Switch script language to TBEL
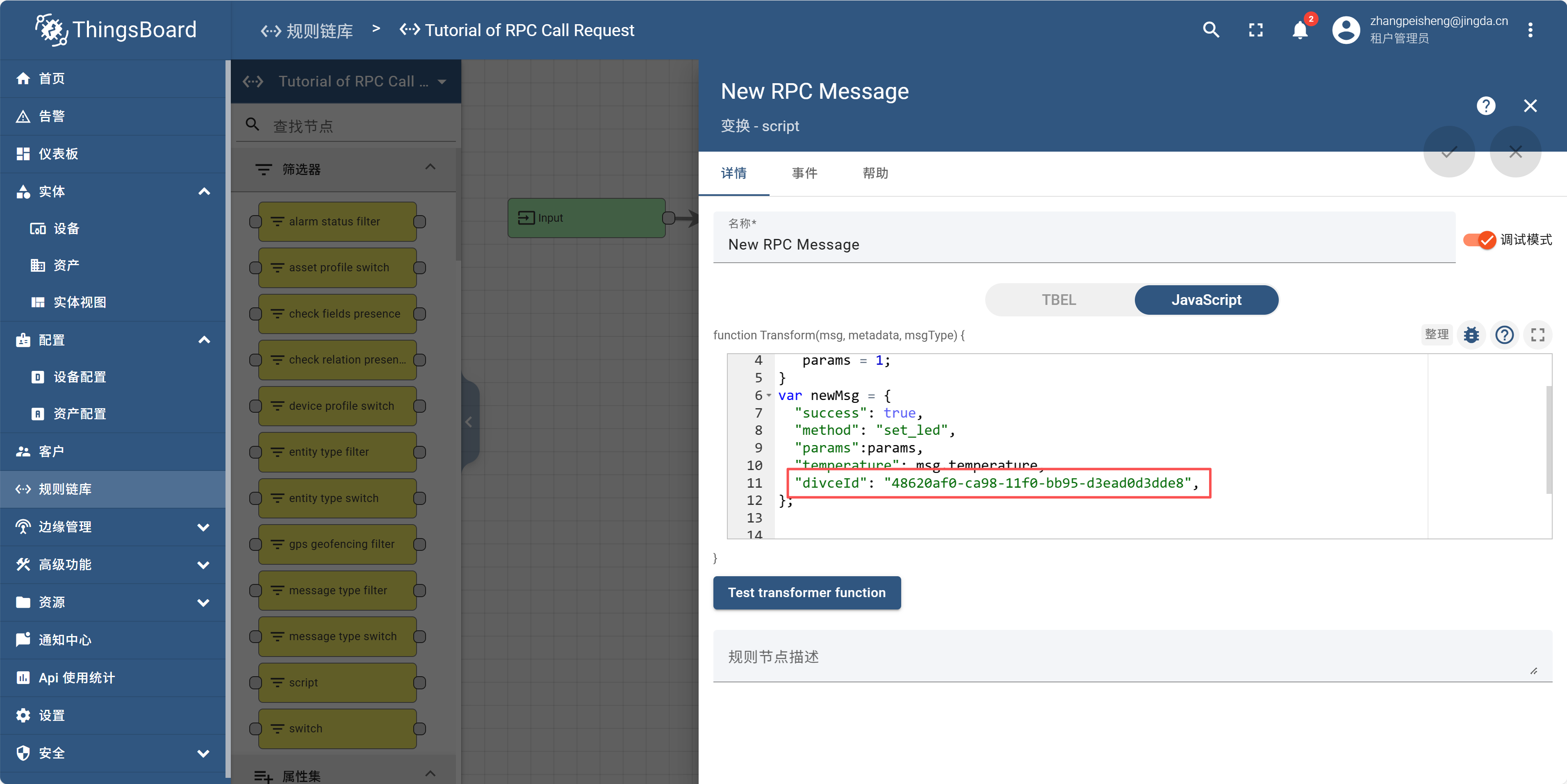 click(x=1059, y=300)
